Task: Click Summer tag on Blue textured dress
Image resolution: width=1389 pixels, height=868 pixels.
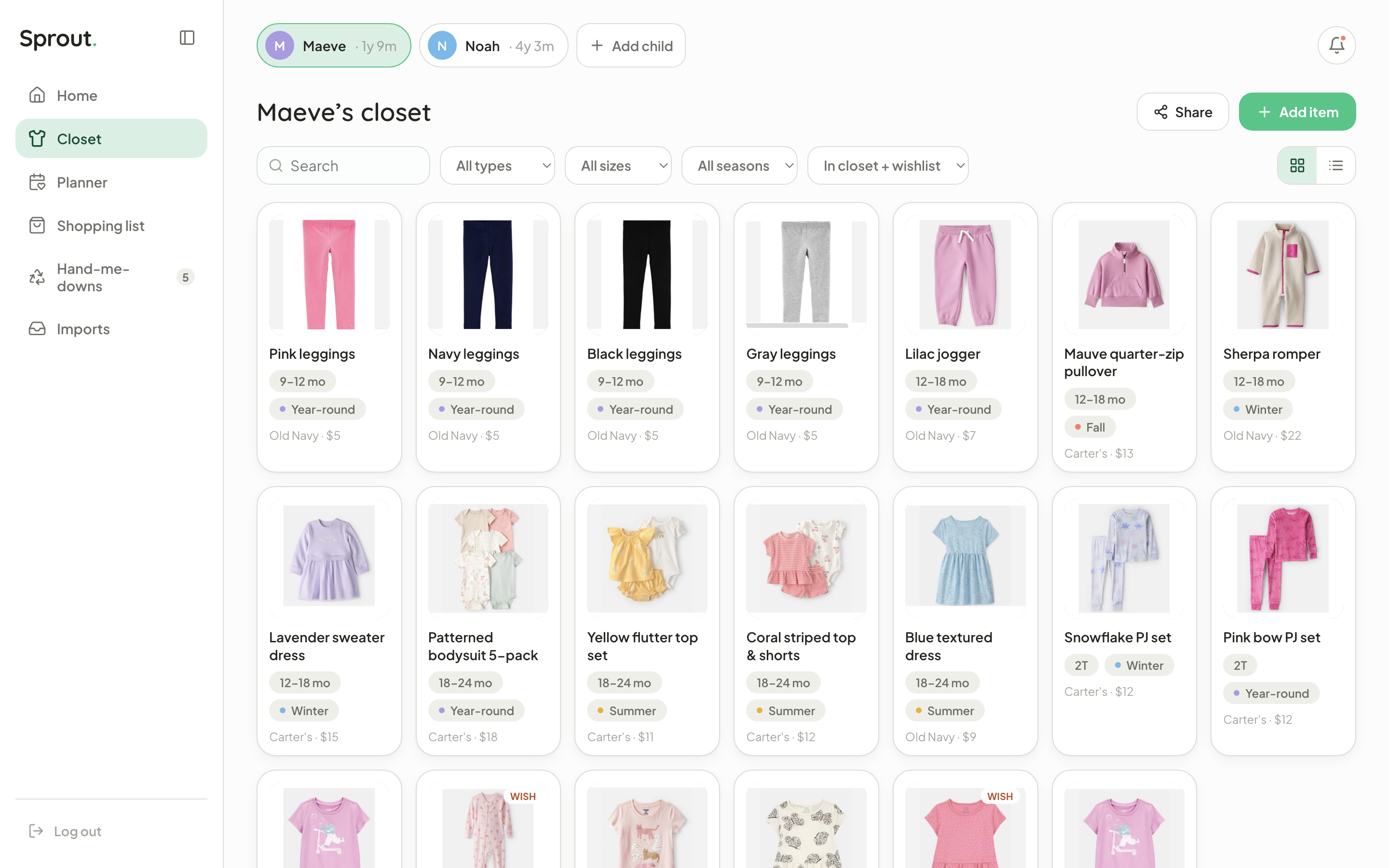Action: (944, 711)
